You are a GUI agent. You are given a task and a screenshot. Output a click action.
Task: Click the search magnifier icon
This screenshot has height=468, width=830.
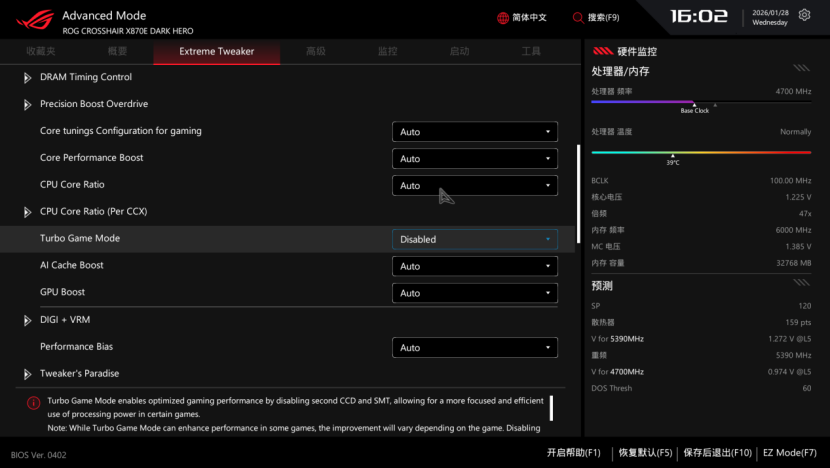(578, 18)
